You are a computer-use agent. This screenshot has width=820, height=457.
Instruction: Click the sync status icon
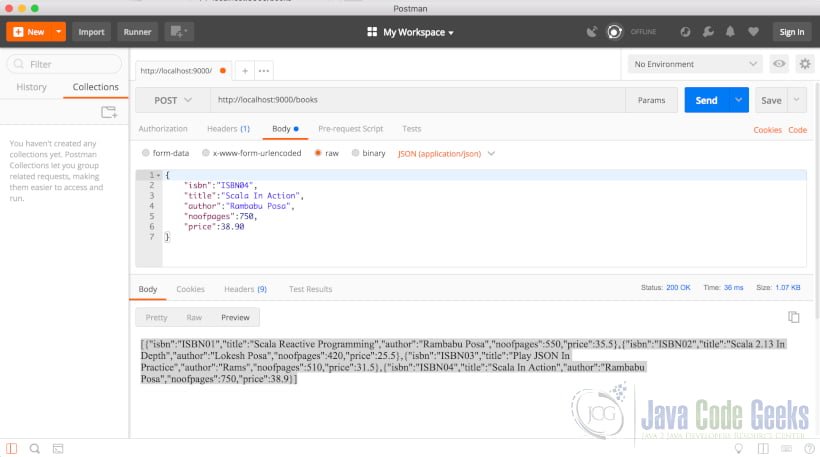[614, 32]
